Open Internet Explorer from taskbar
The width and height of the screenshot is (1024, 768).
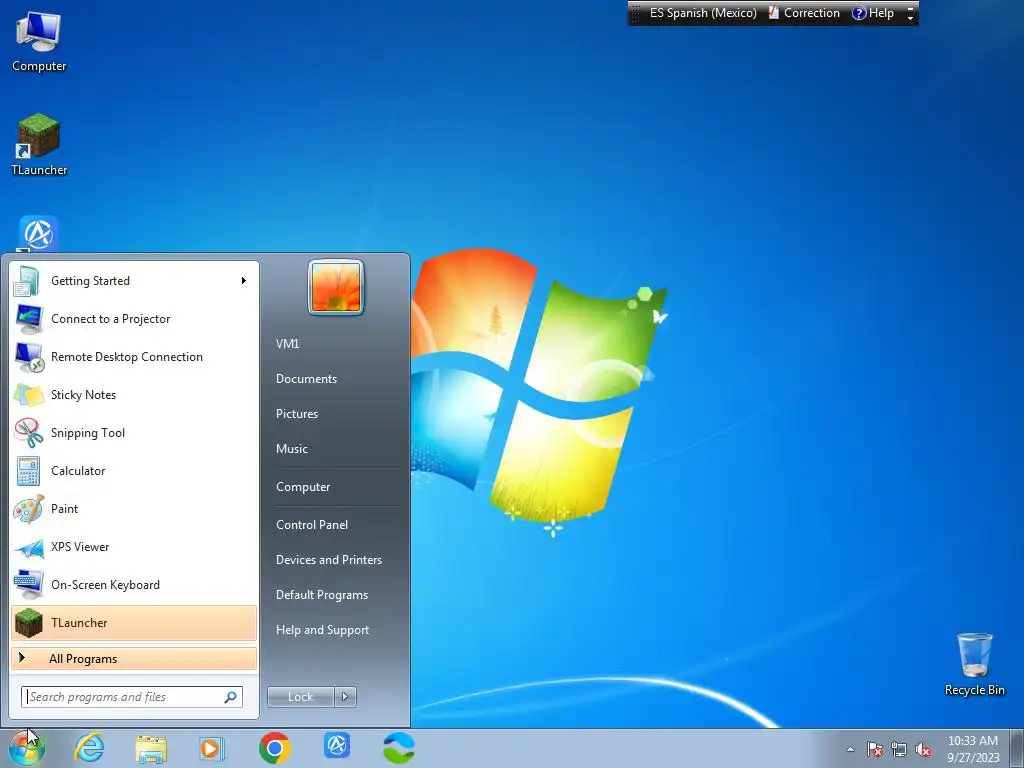tap(89, 748)
